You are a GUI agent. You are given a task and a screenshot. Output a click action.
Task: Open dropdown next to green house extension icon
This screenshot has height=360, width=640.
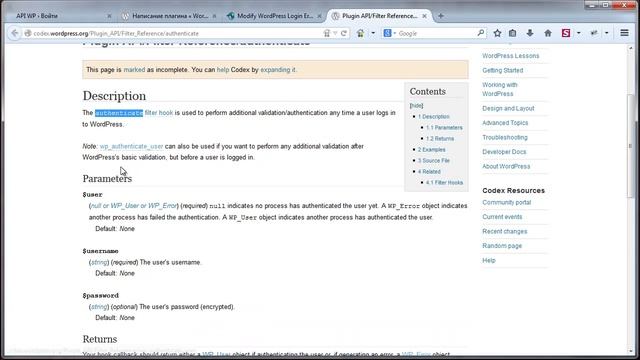coord(373,33)
